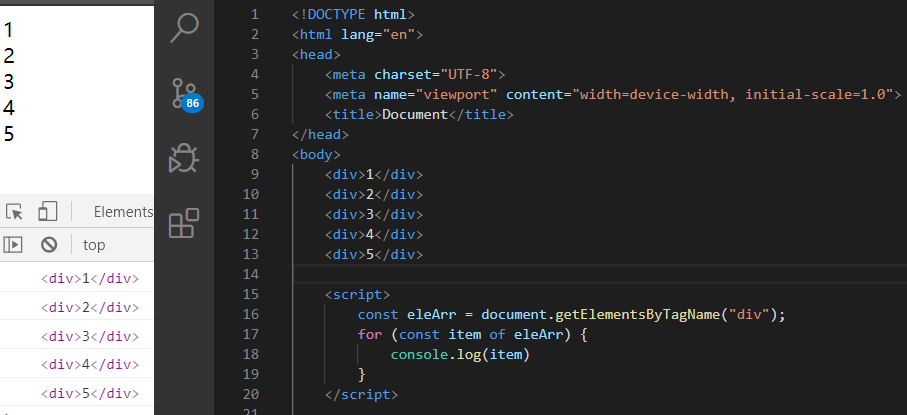Image resolution: width=907 pixels, height=415 pixels.
Task: Click rendered page text "5" in browser
Action: [9, 134]
